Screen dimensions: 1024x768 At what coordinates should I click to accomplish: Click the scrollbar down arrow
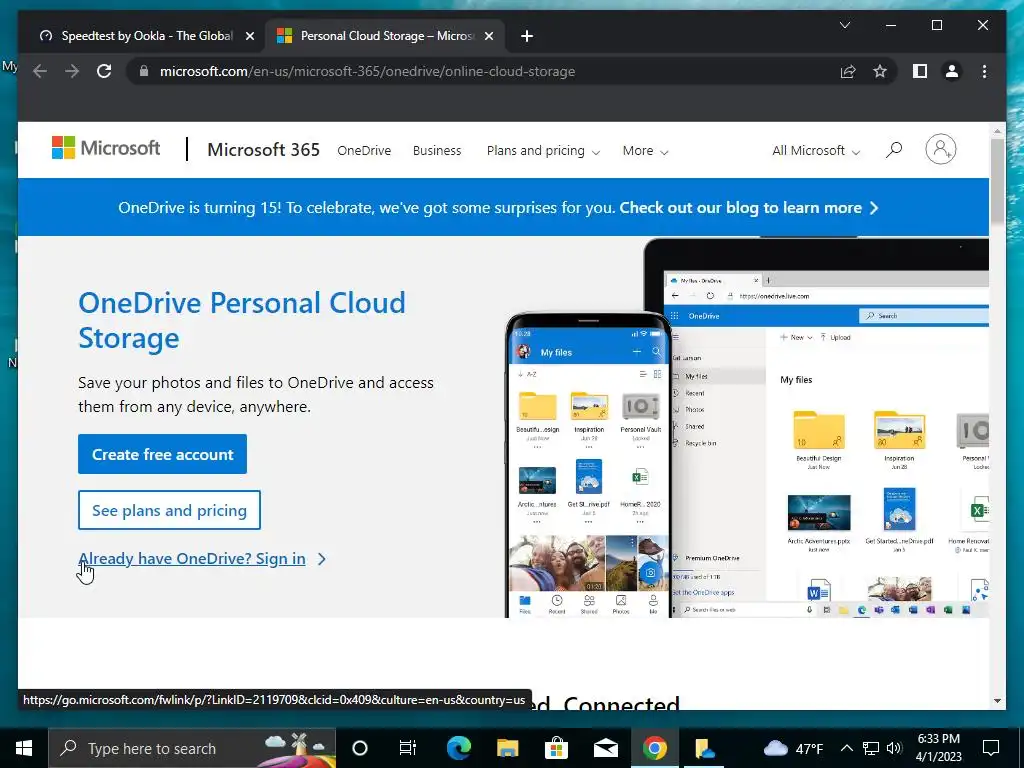tap(997, 701)
